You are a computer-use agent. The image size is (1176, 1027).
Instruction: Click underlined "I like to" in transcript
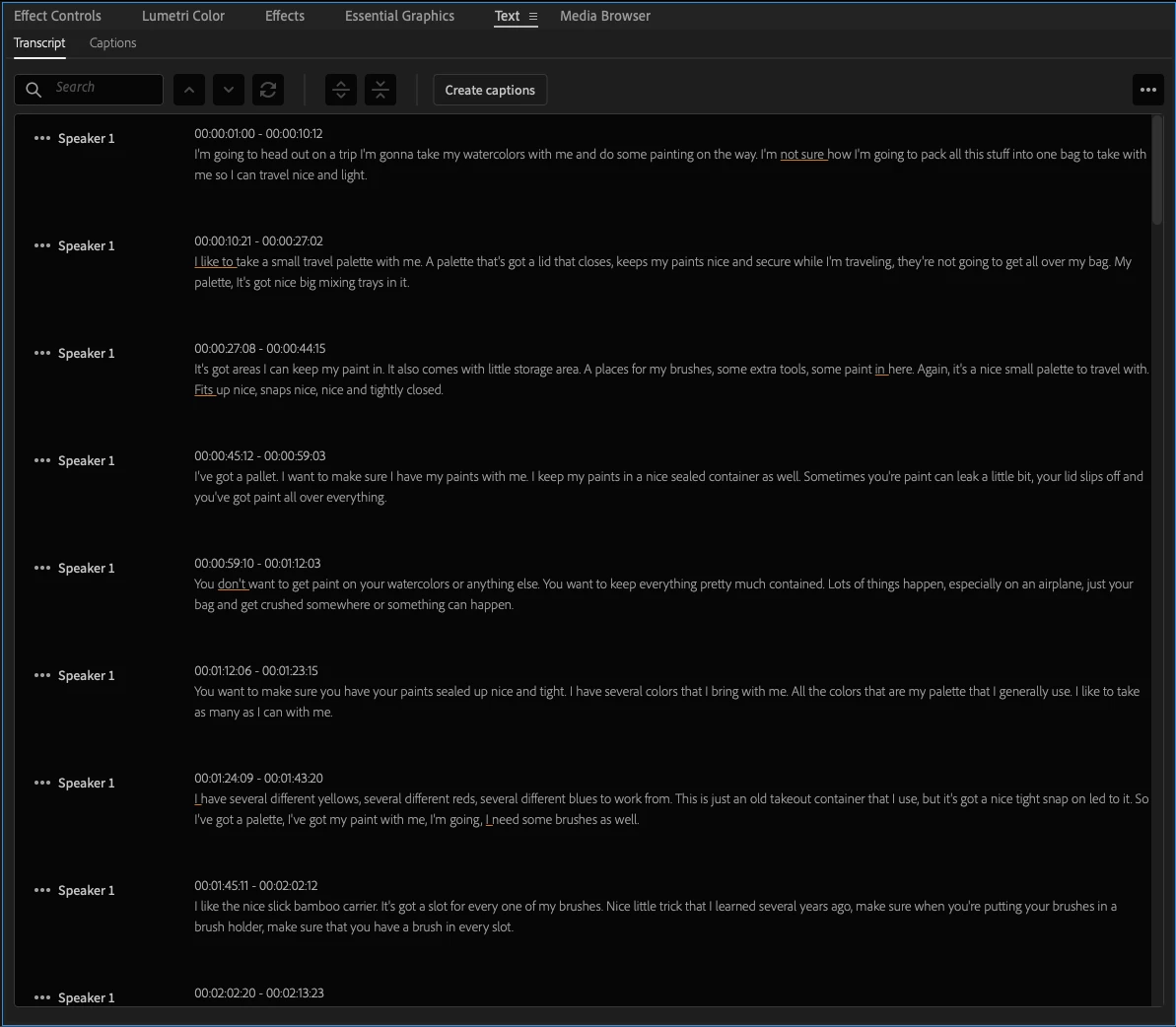(x=214, y=261)
